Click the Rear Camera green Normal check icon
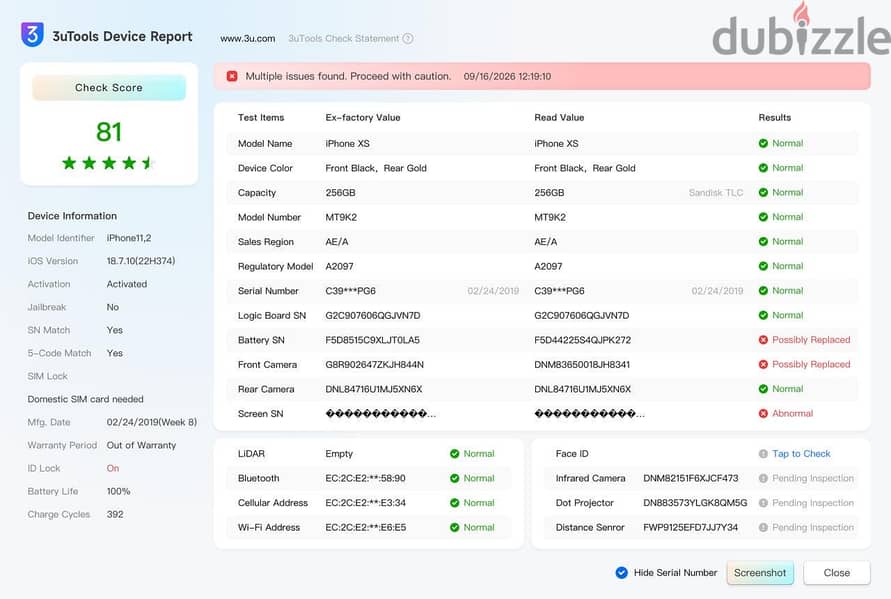Screen dimensions: 891x599 [763, 389]
